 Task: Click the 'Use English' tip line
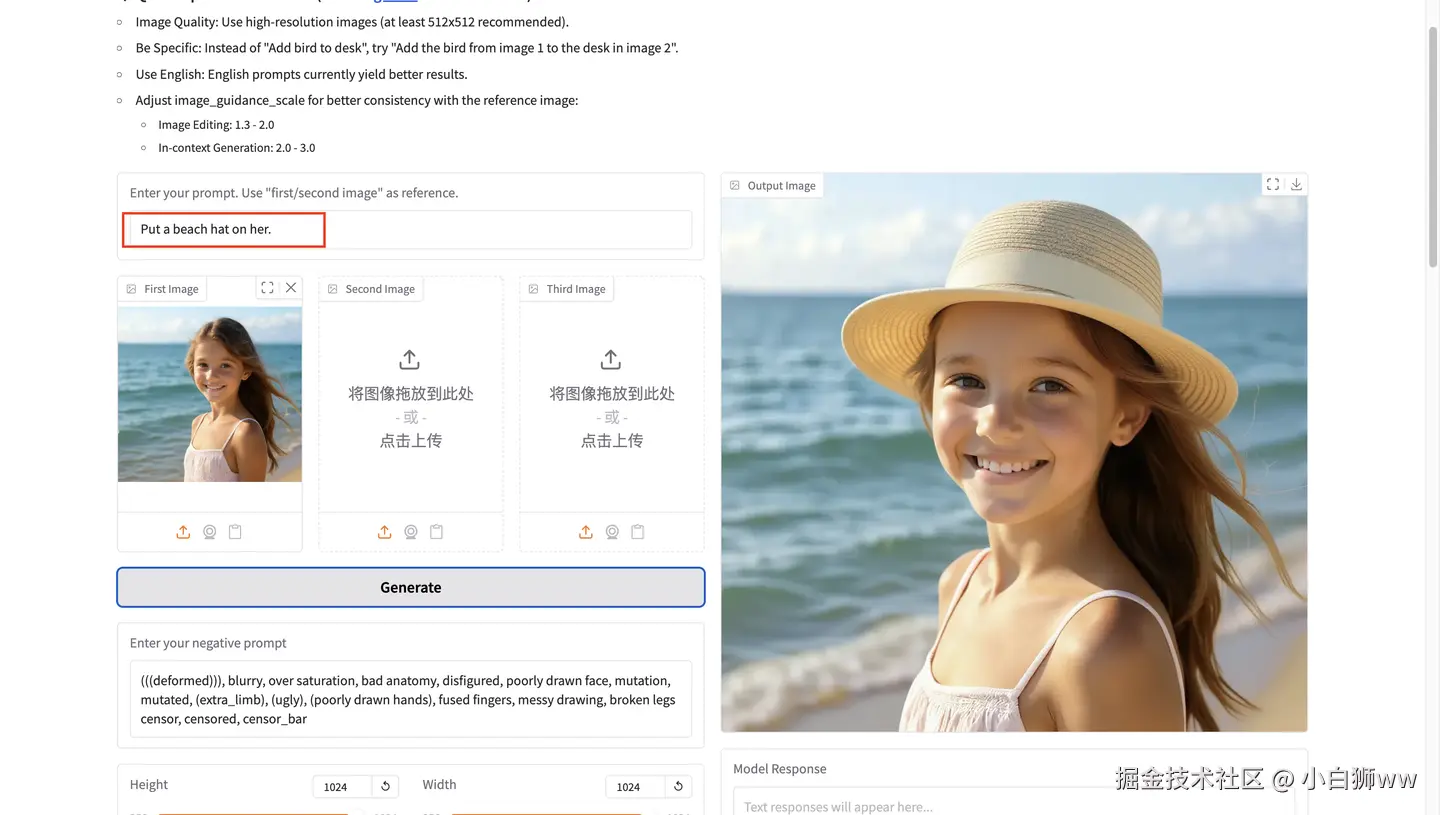coord(302,74)
